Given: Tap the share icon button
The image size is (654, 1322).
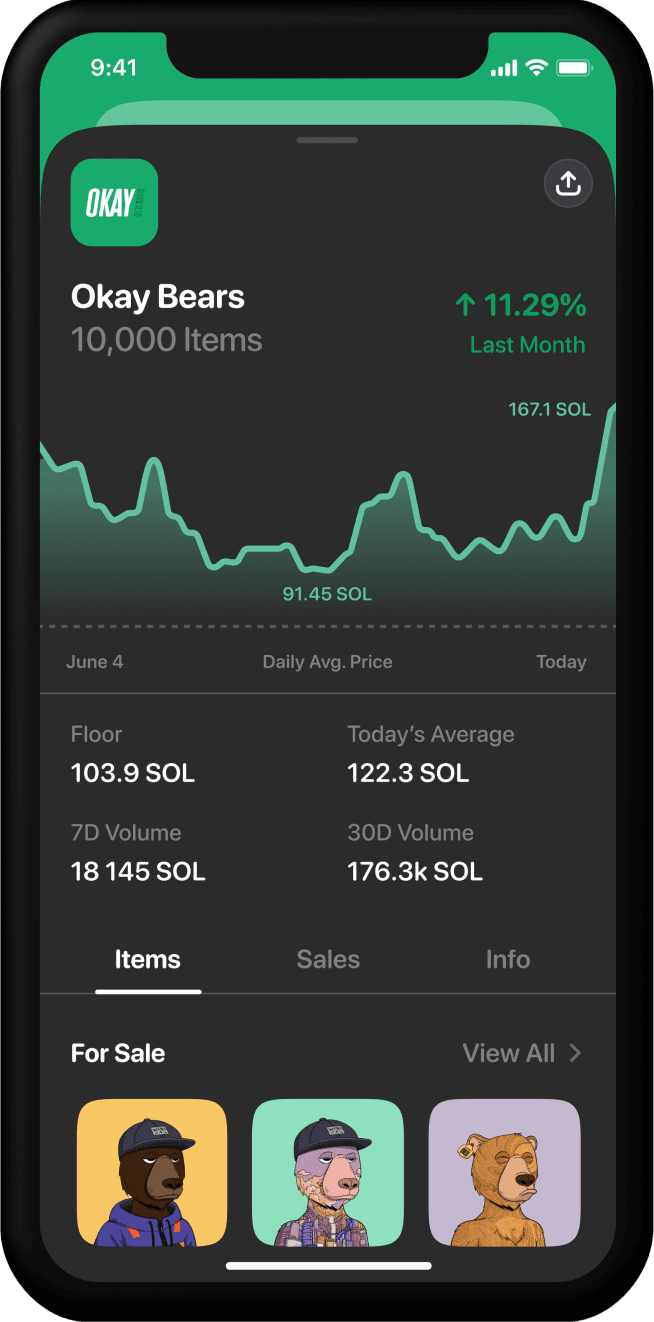Looking at the screenshot, I should point(568,183).
